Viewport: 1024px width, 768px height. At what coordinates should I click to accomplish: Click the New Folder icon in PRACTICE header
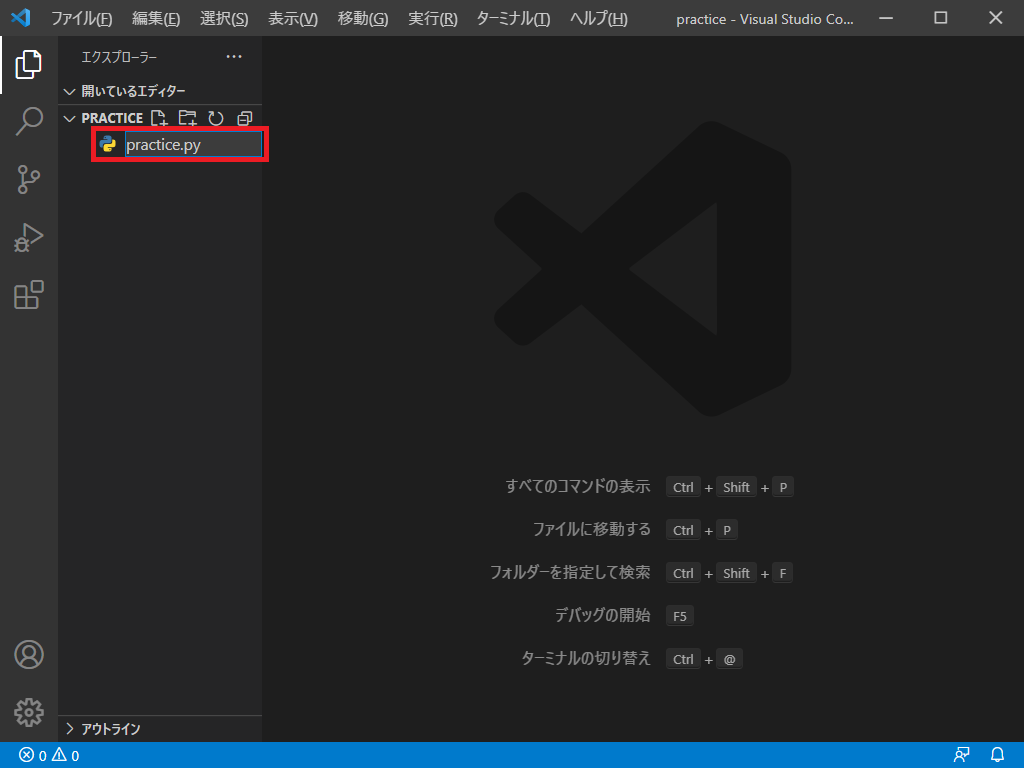pos(187,118)
